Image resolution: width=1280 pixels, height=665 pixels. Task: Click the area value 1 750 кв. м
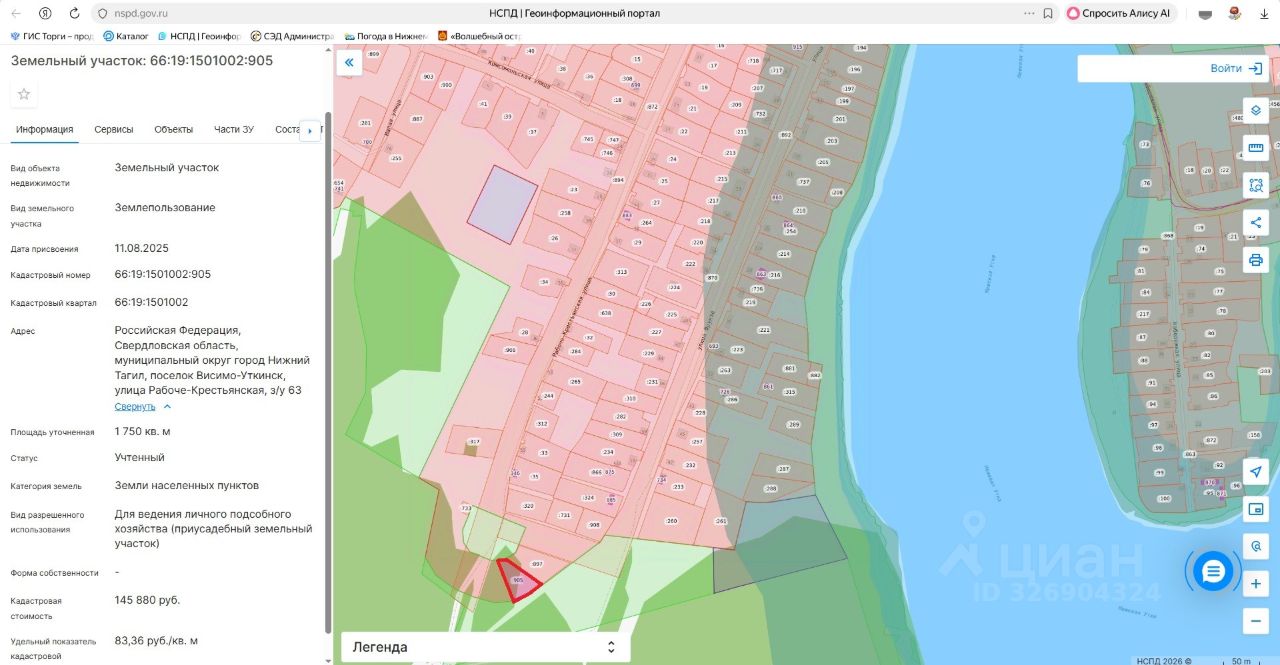point(142,431)
